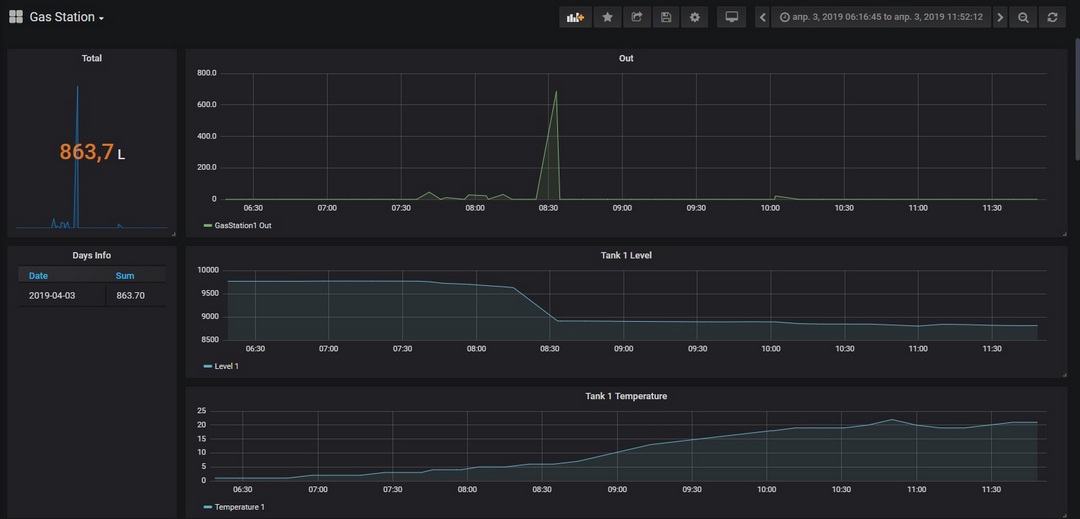The image size is (1080, 519).
Task: Select the 2019-04-03 date cell
Action: [x=62, y=296]
